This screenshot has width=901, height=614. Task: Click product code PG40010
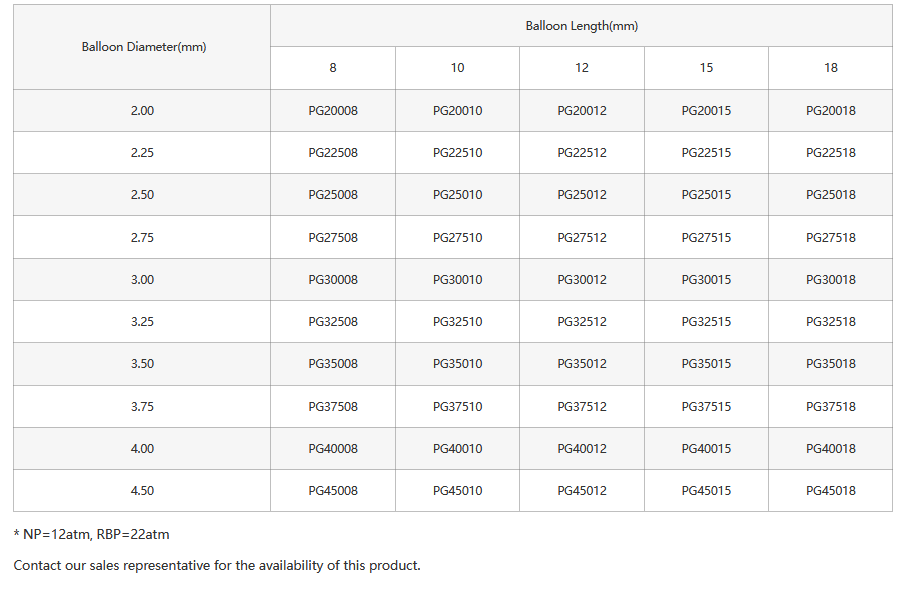457,449
